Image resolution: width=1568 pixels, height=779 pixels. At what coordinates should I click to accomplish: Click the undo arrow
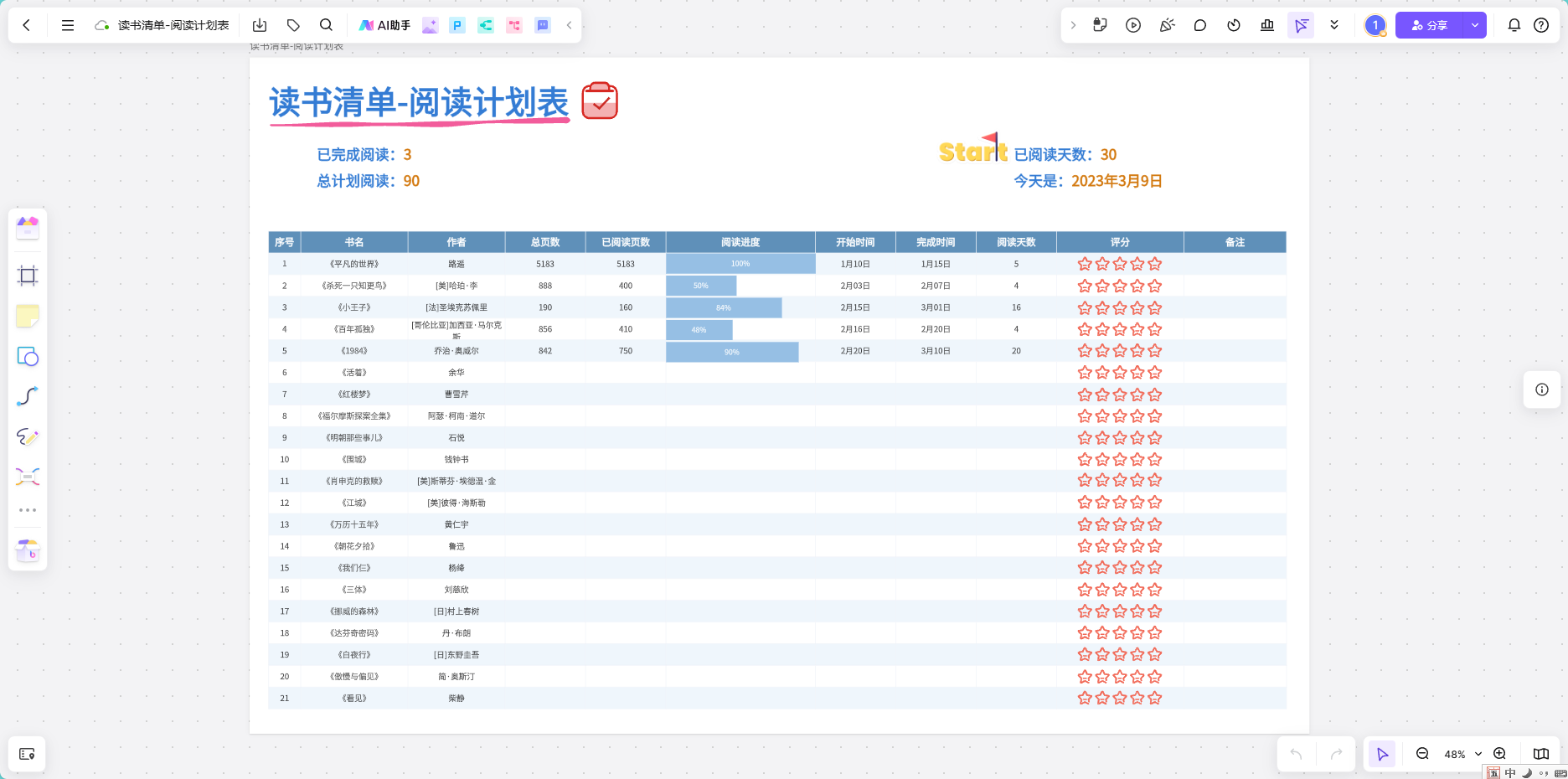tap(1297, 754)
